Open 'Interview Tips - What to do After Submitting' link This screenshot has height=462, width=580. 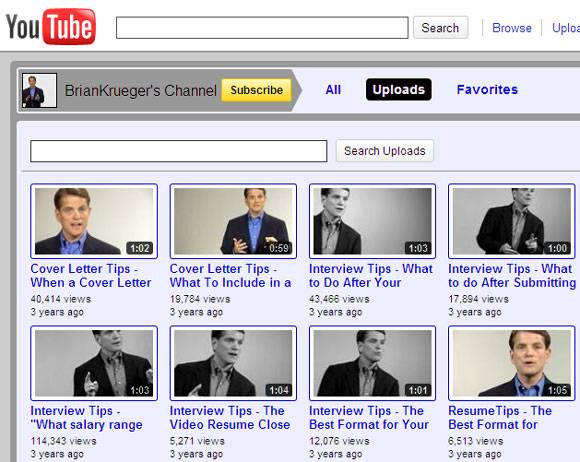(512, 276)
